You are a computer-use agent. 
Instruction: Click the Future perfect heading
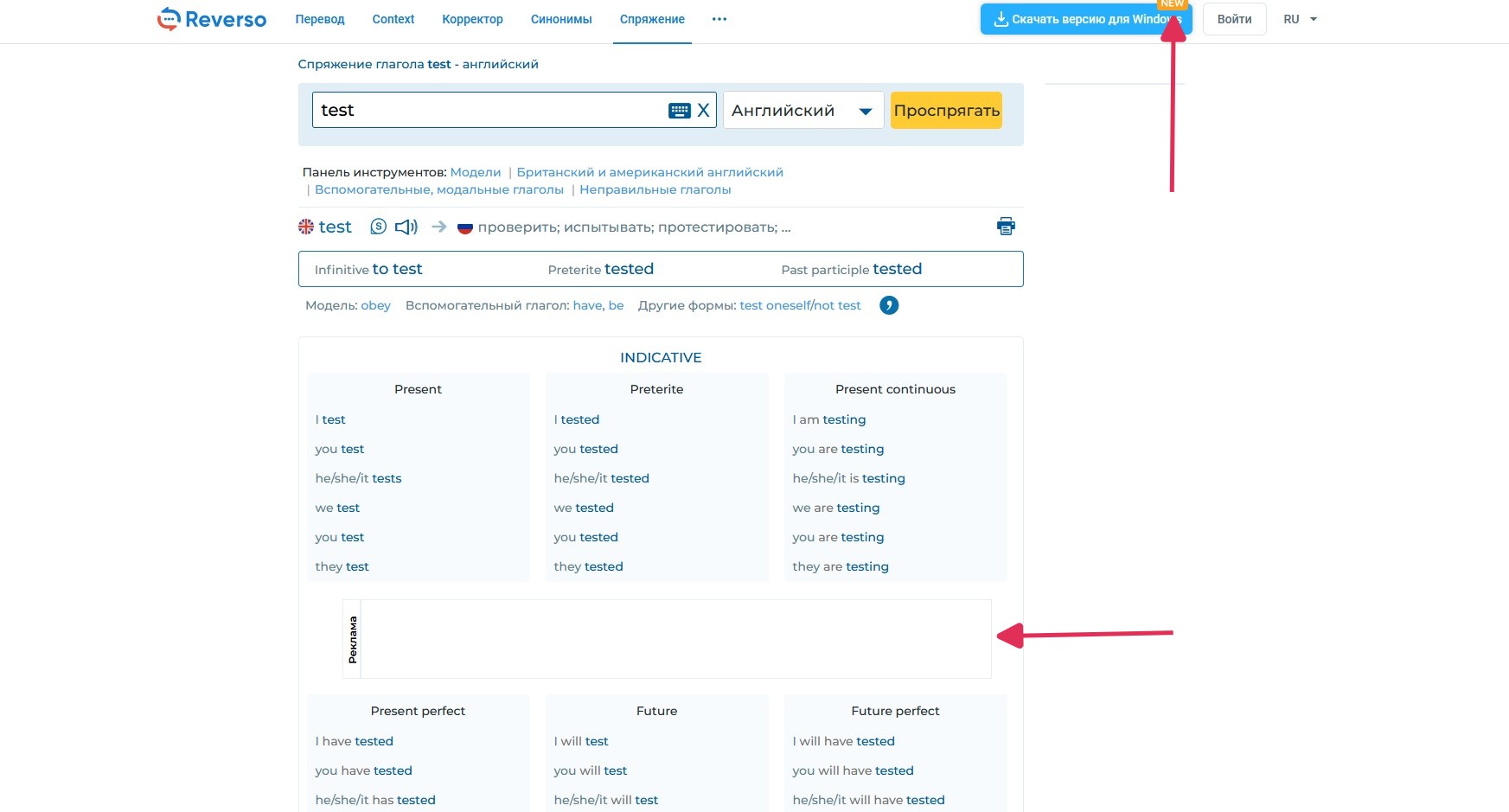895,711
